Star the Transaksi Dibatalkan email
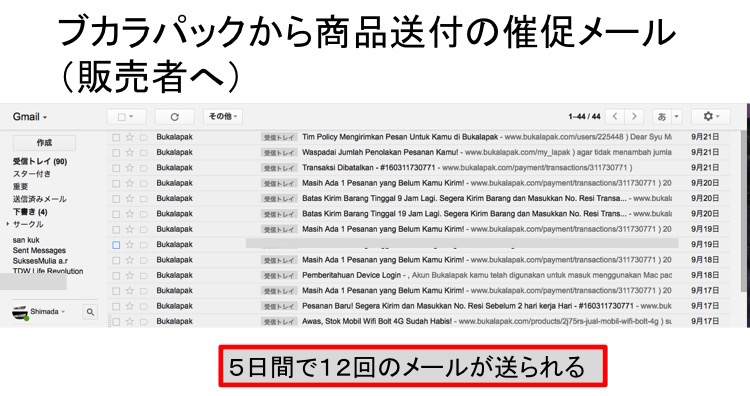This screenshot has width=750, height=396. 130,168
